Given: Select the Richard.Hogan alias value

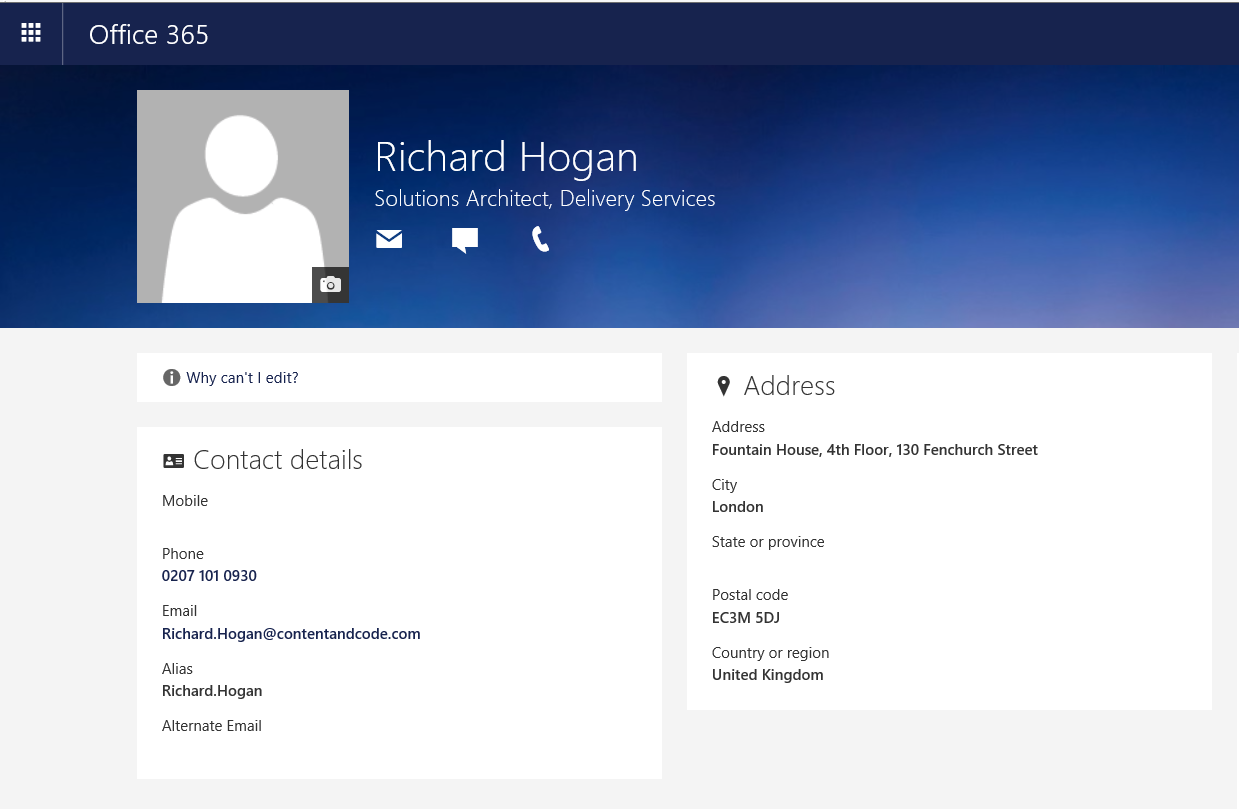Looking at the screenshot, I should pyautogui.click(x=212, y=691).
